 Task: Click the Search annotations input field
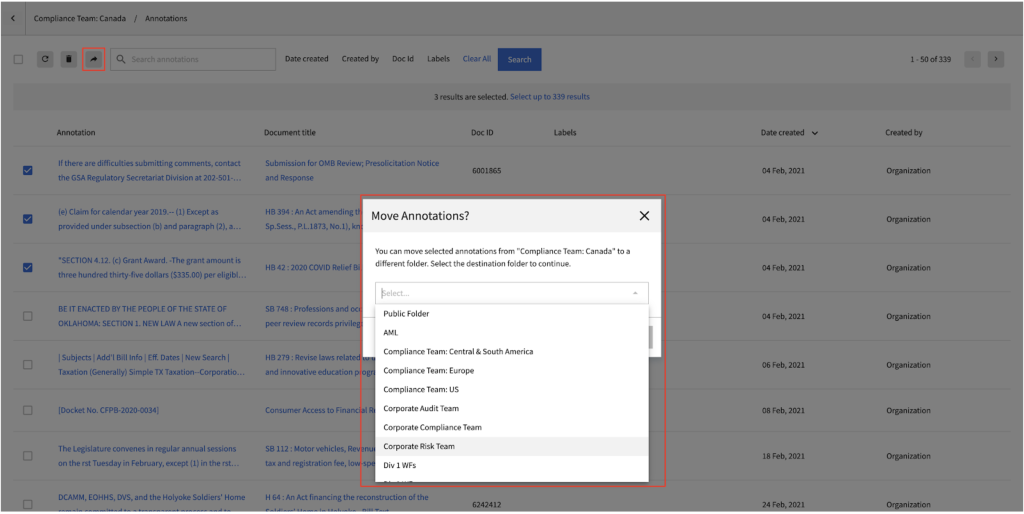pos(193,59)
